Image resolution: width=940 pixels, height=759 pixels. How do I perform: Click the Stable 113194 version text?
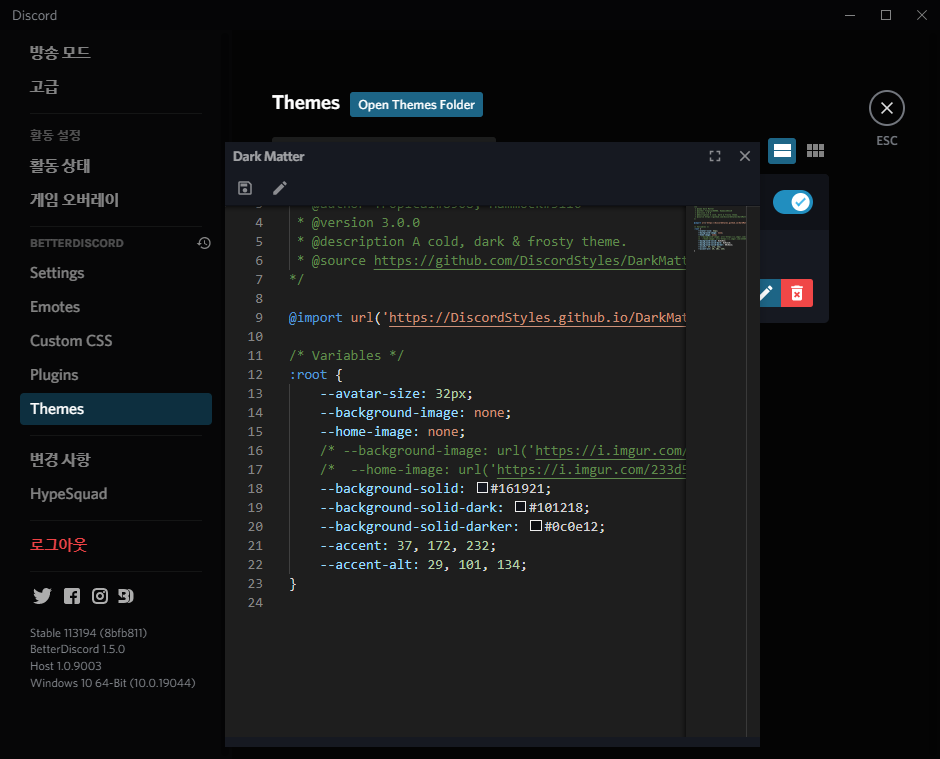coord(89,633)
